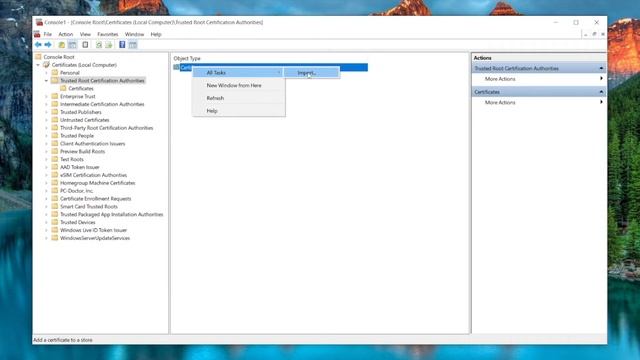Viewport: 640px width, 360px height.
Task: Click the folder icon of the Certificates subfolder
Action: (63, 88)
